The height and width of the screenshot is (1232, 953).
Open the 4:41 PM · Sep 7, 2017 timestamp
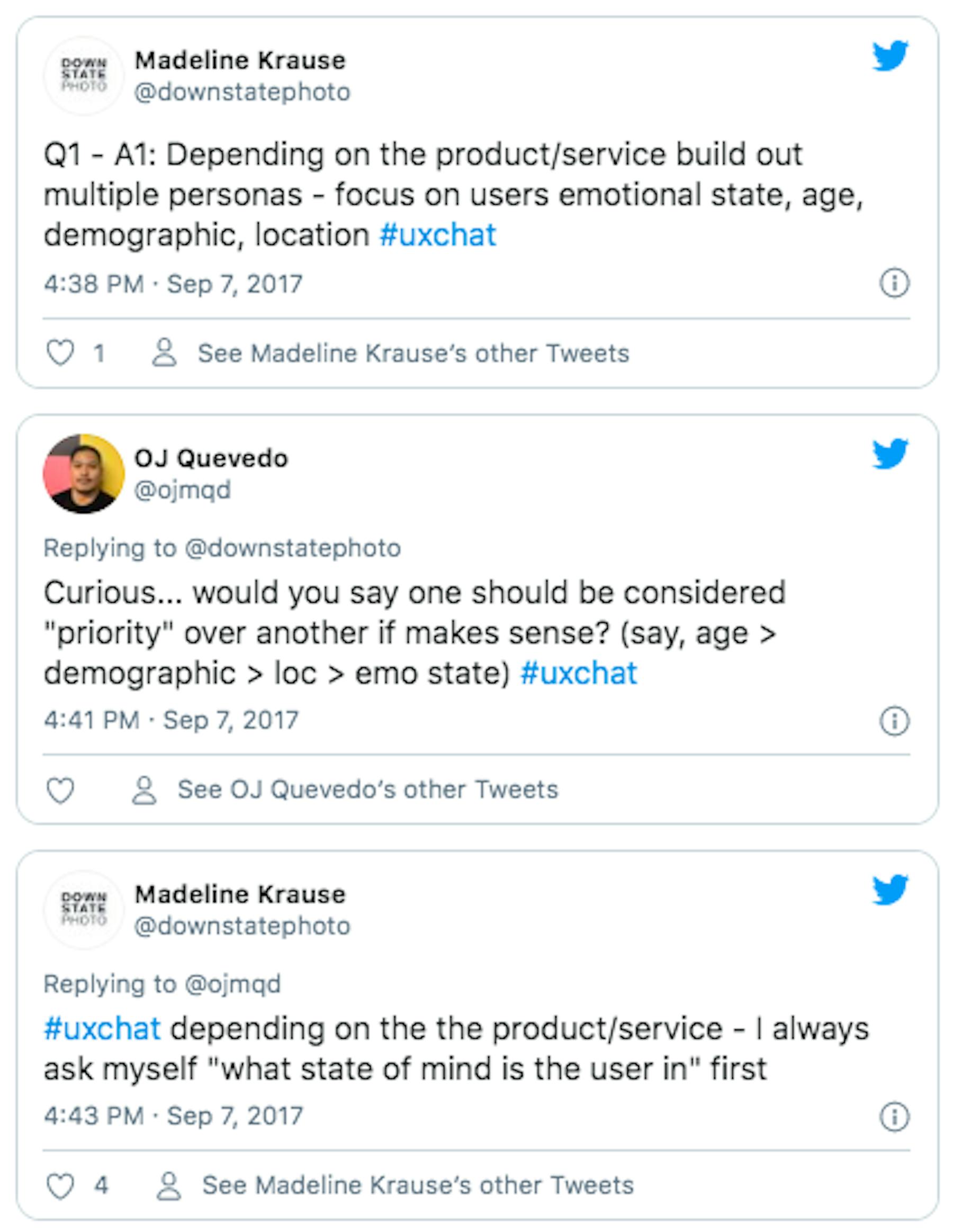[172, 720]
